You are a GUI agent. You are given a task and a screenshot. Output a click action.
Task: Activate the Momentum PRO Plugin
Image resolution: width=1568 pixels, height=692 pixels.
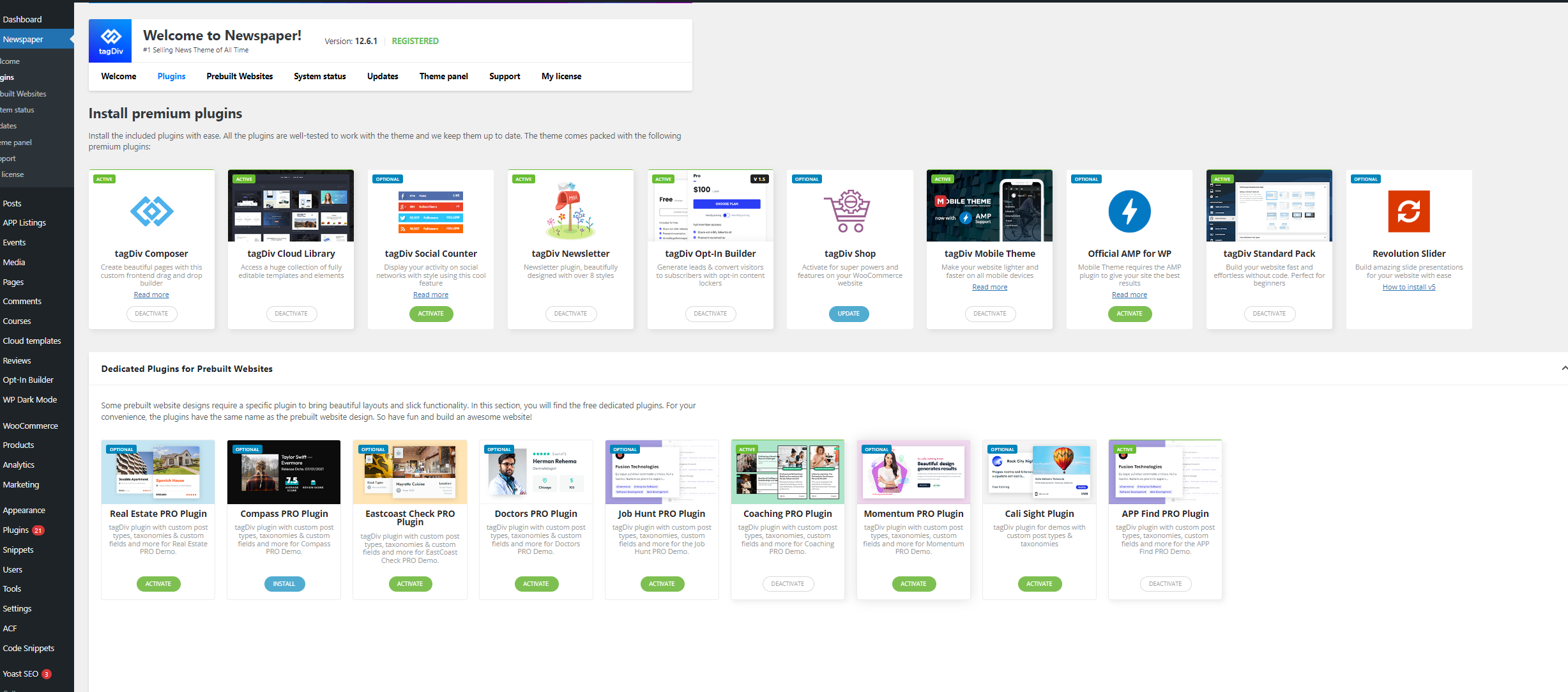(913, 584)
